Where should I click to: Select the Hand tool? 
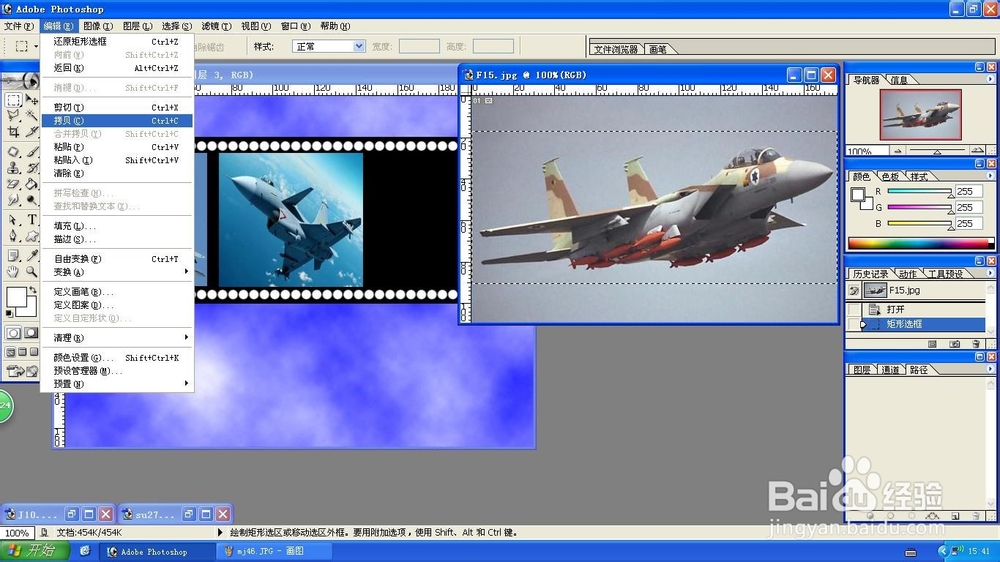[13, 272]
